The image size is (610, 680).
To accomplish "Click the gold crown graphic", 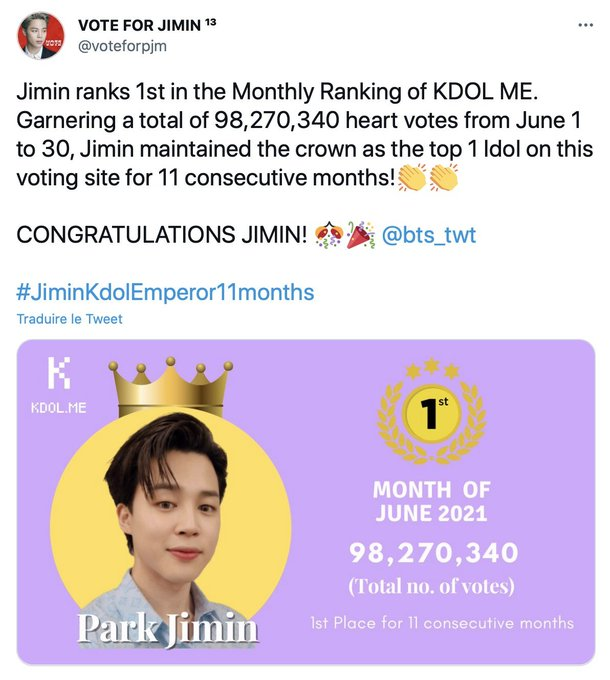I will tap(170, 387).
